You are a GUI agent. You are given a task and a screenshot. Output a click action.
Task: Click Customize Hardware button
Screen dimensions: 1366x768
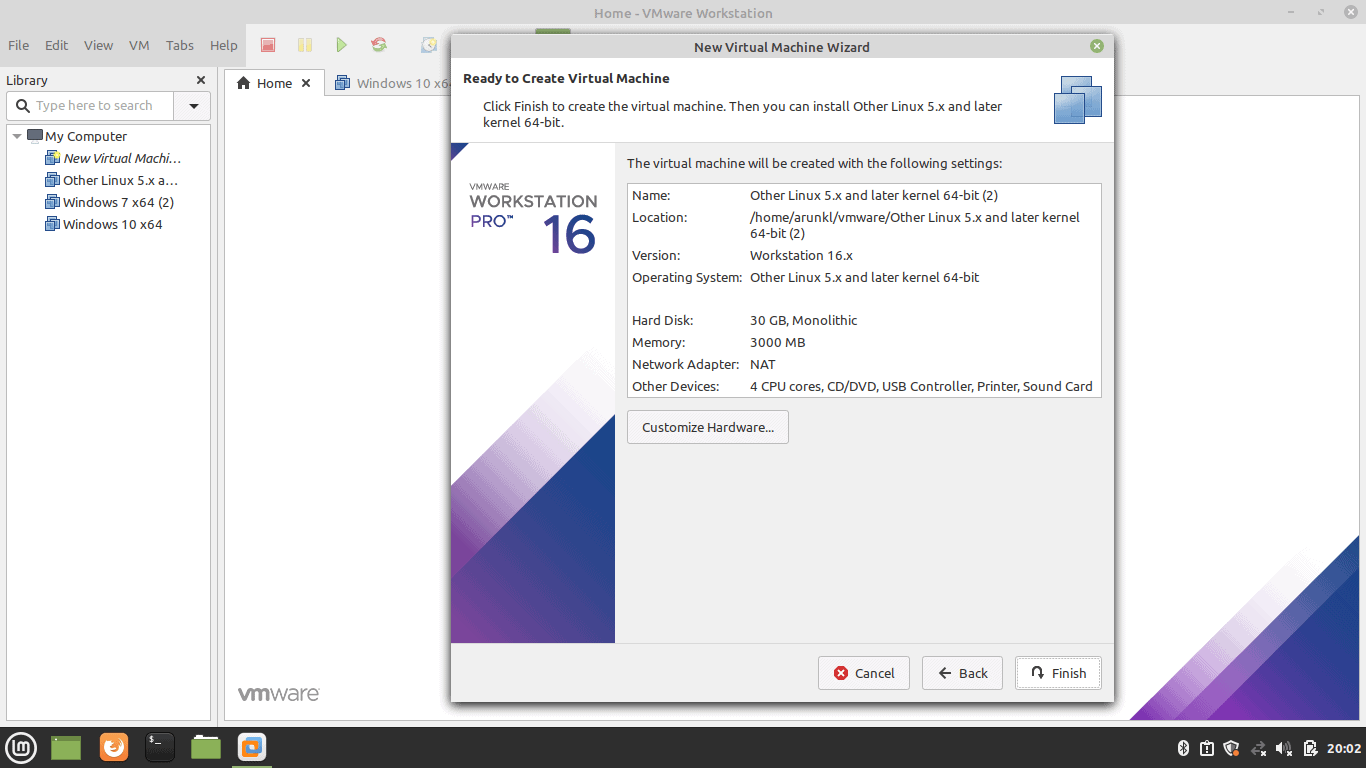click(x=708, y=427)
